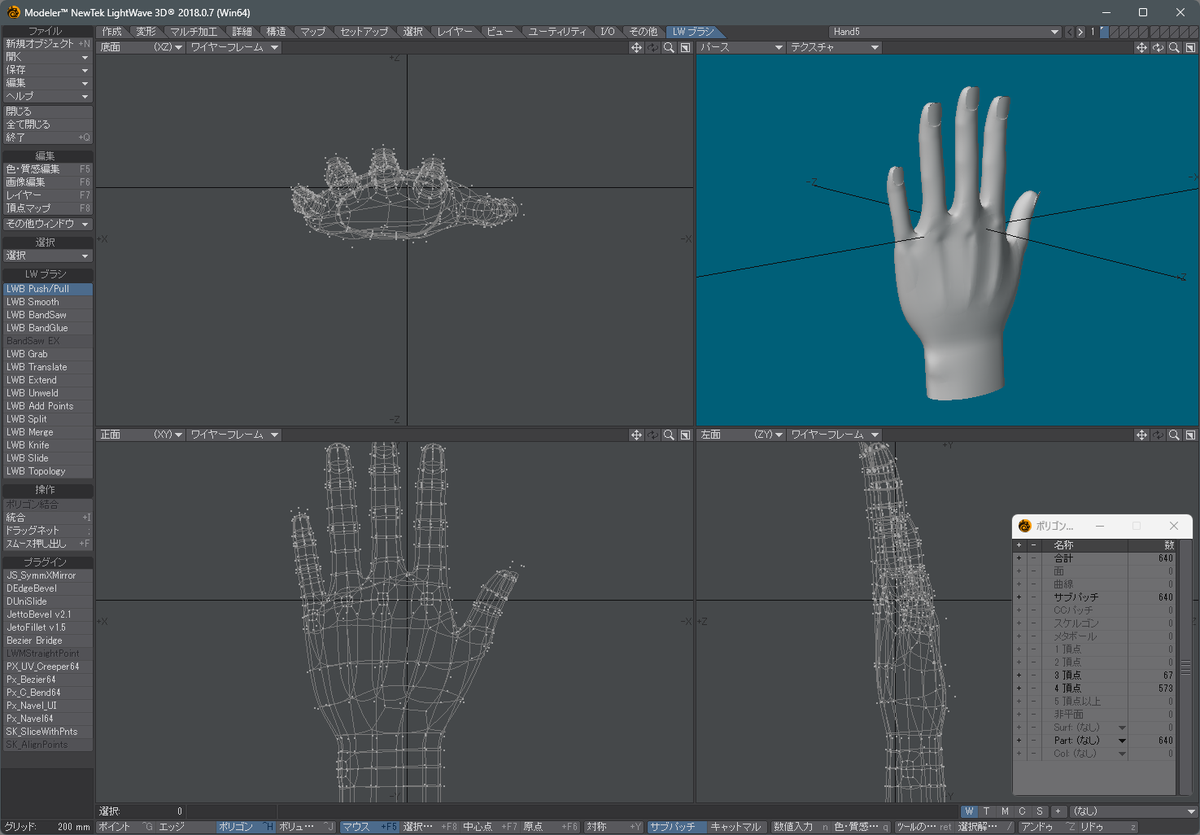Toggle ポイント selection mode
1200x835 pixels.
point(126,827)
